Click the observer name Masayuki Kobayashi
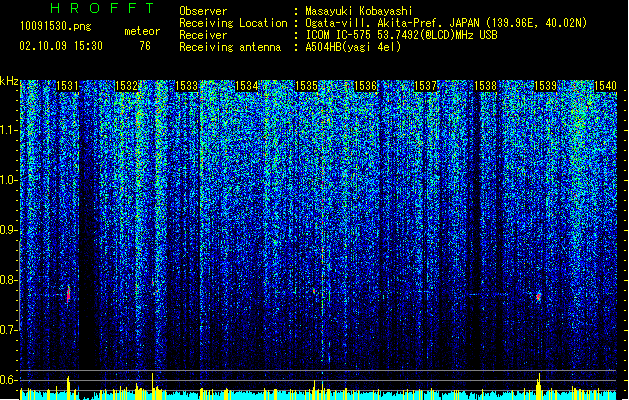Screen dimensions: 629x400 point(359,11)
